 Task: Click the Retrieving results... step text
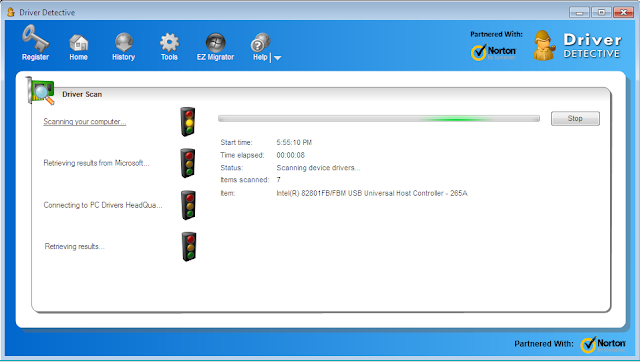point(74,247)
